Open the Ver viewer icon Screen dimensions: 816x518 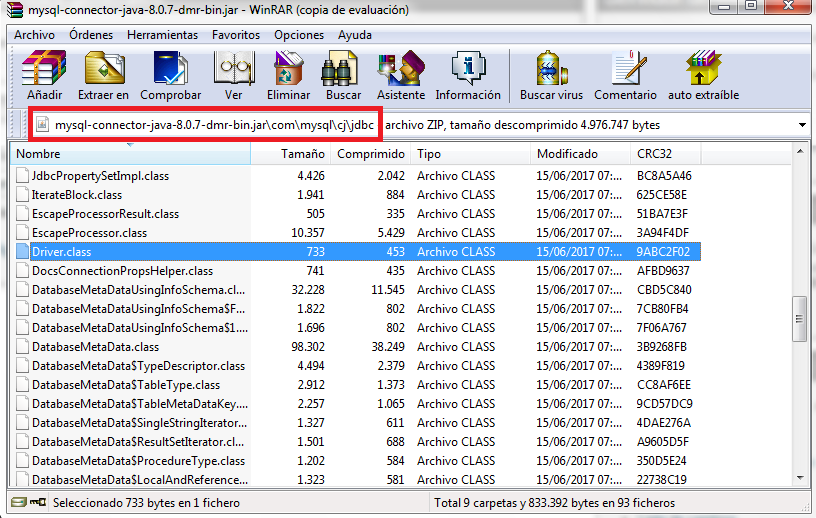[234, 68]
